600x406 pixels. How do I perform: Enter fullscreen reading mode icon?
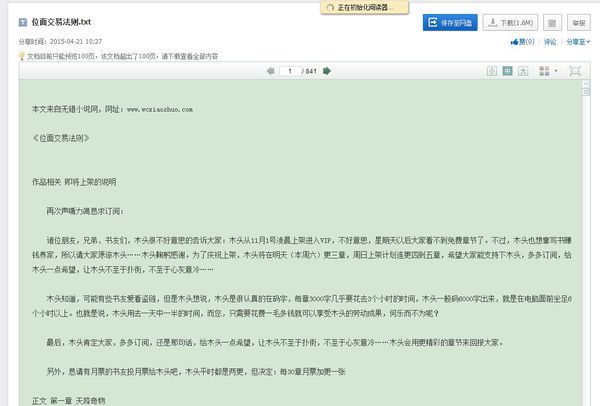pos(575,71)
